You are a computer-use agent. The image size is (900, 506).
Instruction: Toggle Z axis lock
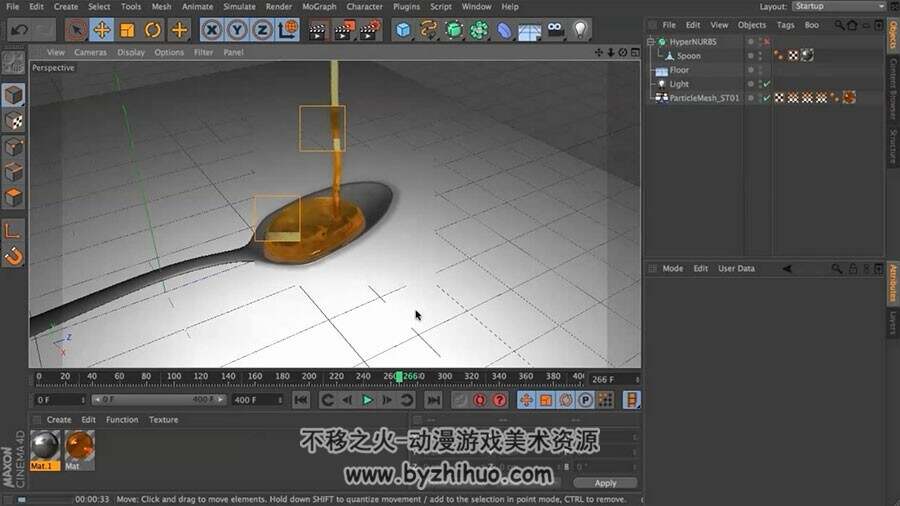[x=262, y=30]
